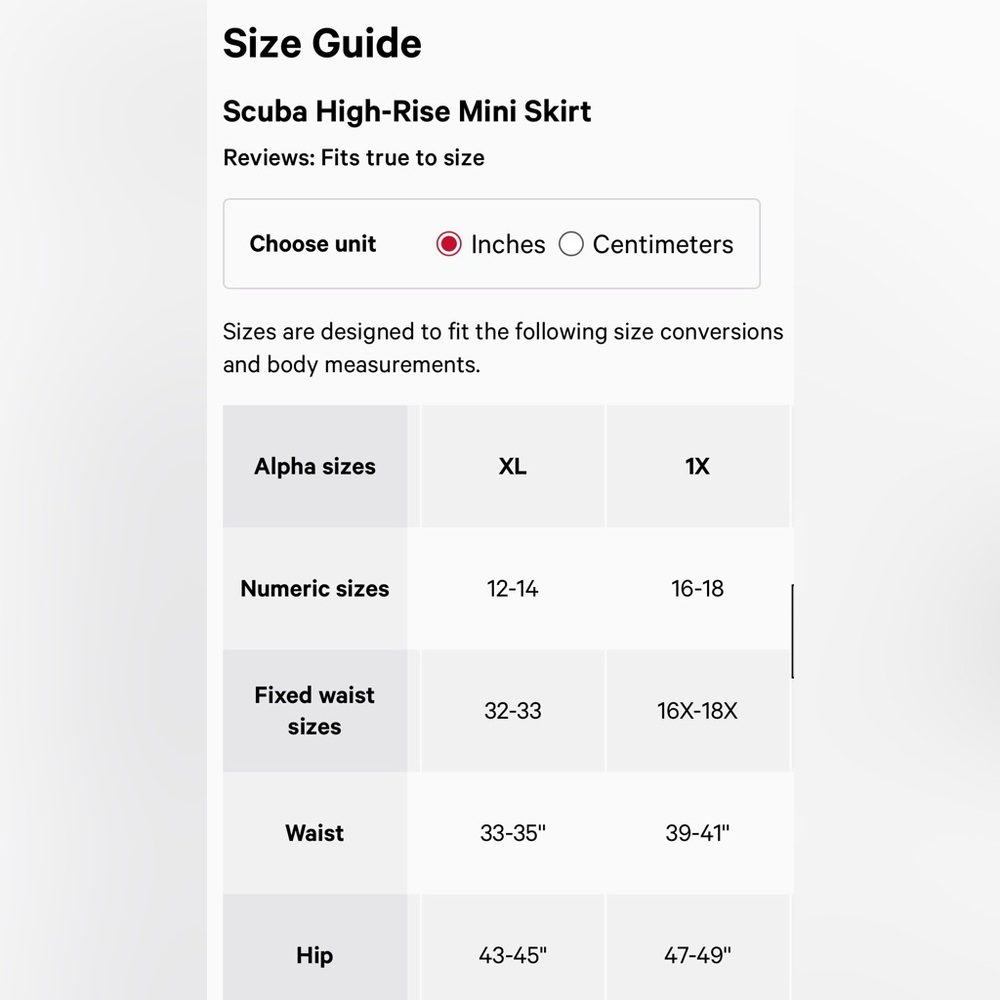The image size is (1000, 1000).
Task: Click the Inches label text
Action: tap(508, 244)
